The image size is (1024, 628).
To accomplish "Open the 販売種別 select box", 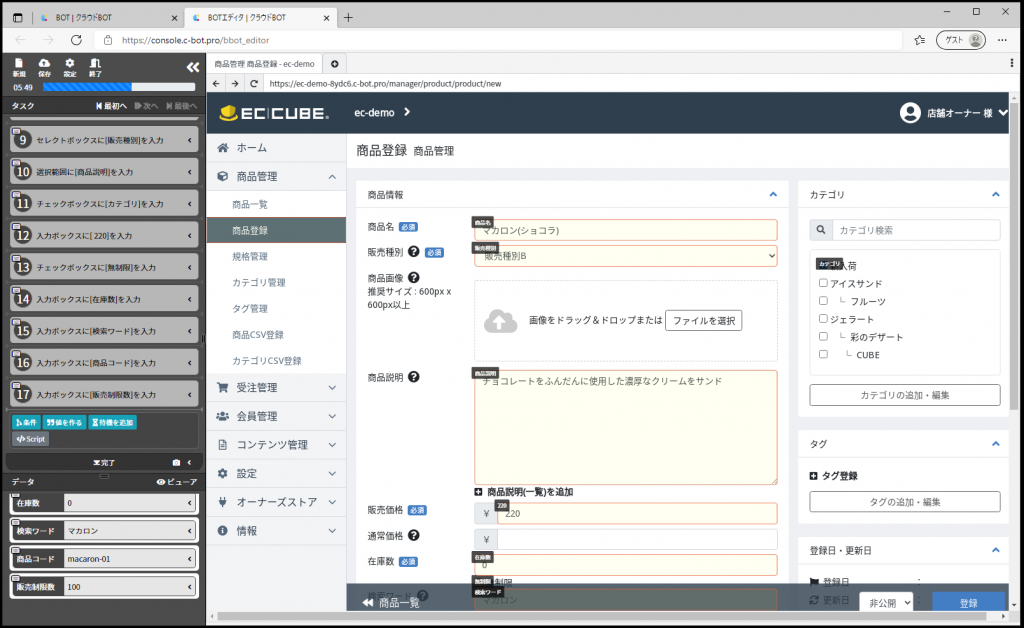I will click(x=626, y=256).
